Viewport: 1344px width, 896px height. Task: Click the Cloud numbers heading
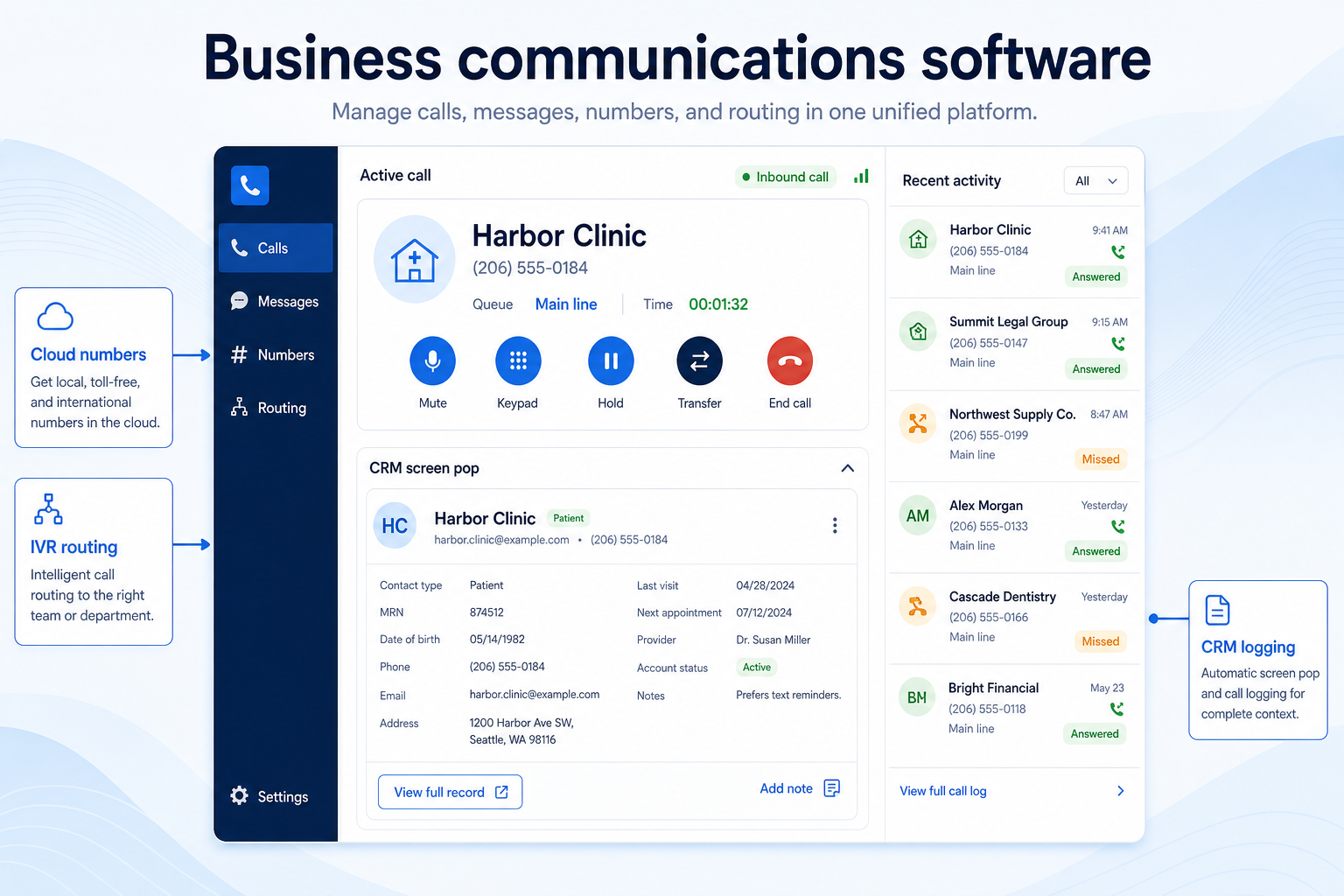click(x=88, y=354)
